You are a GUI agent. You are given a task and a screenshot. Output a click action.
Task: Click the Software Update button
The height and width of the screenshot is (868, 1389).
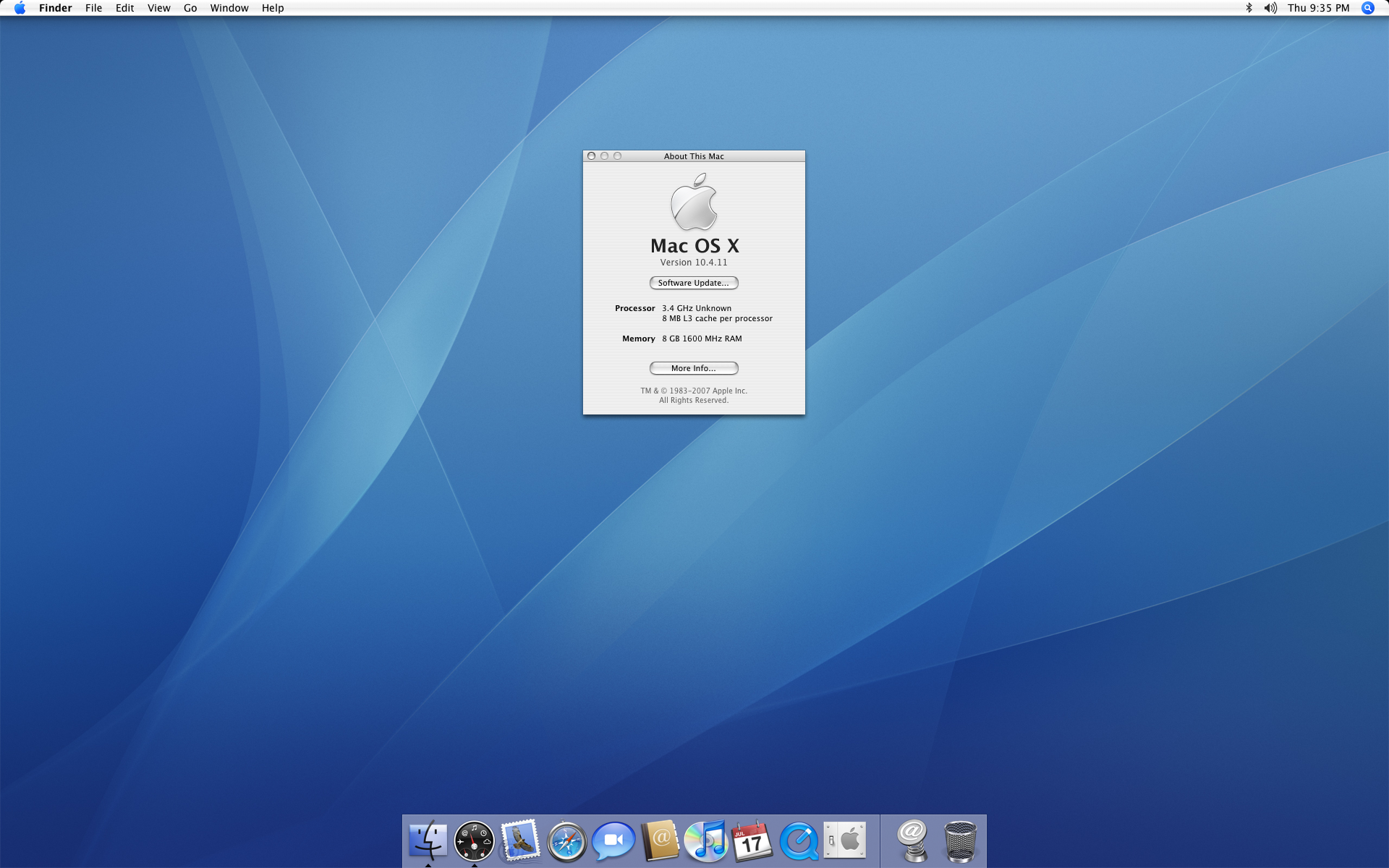tap(693, 283)
